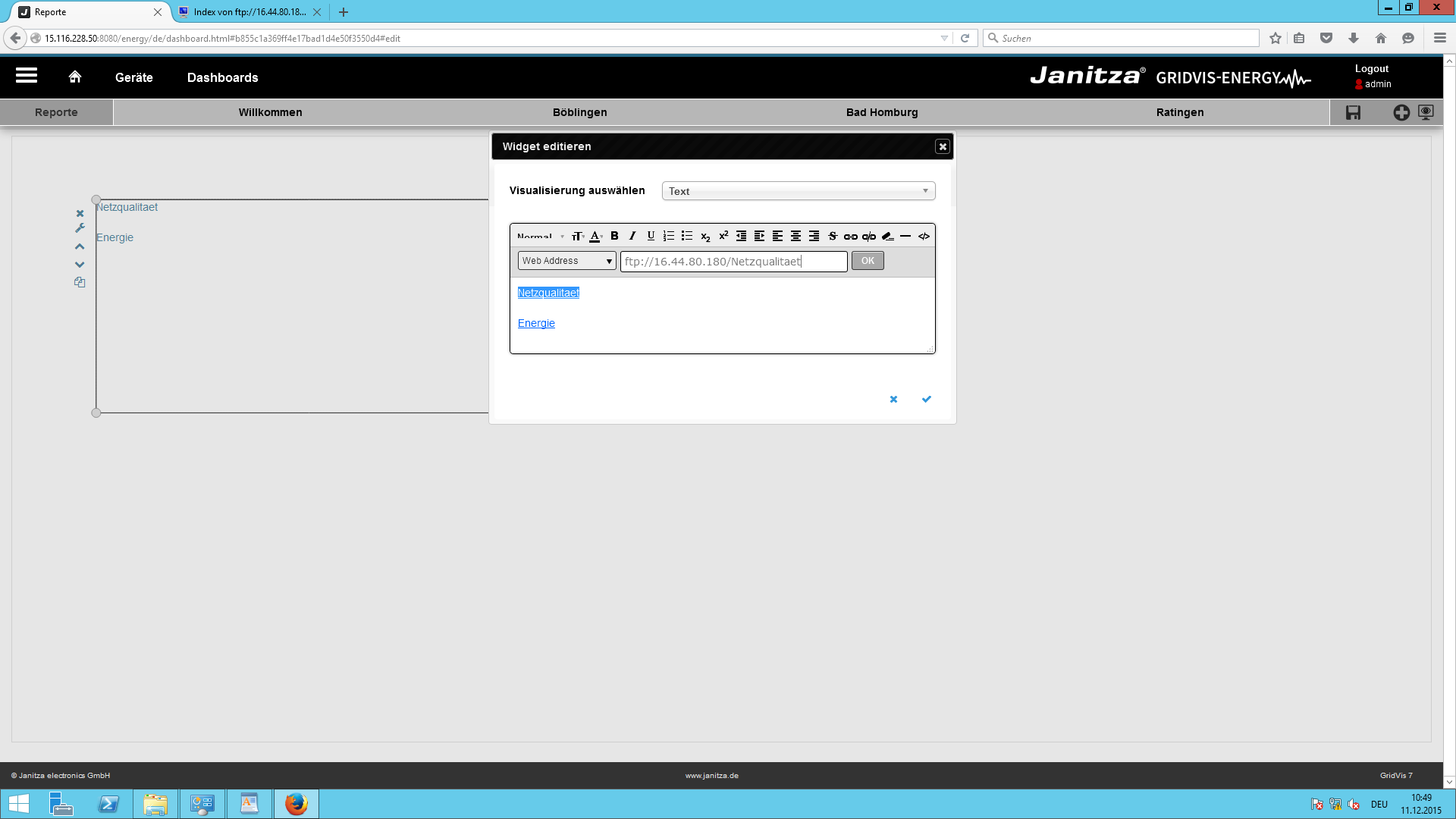1456x819 pixels.
Task: Click the save dashboard floppy icon
Action: [x=1353, y=112]
